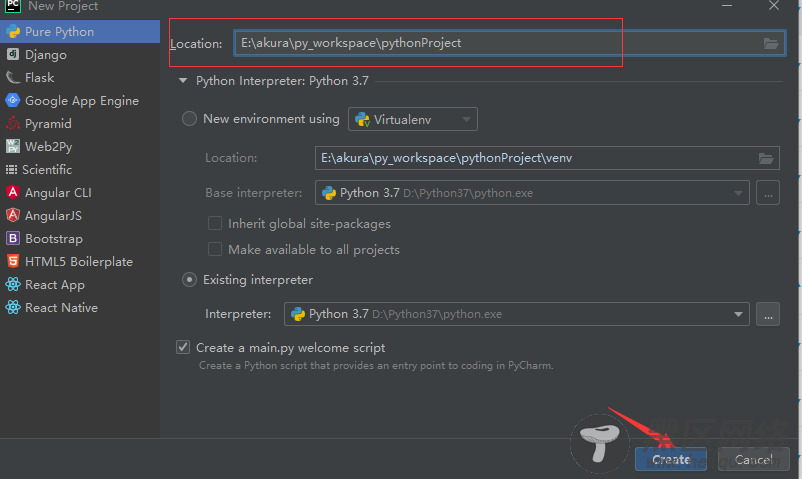Select Scientific project type

[80, 169]
